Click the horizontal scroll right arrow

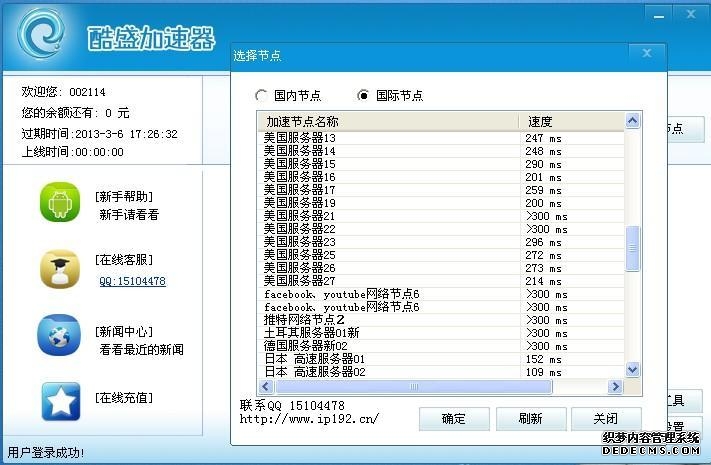coord(615,387)
